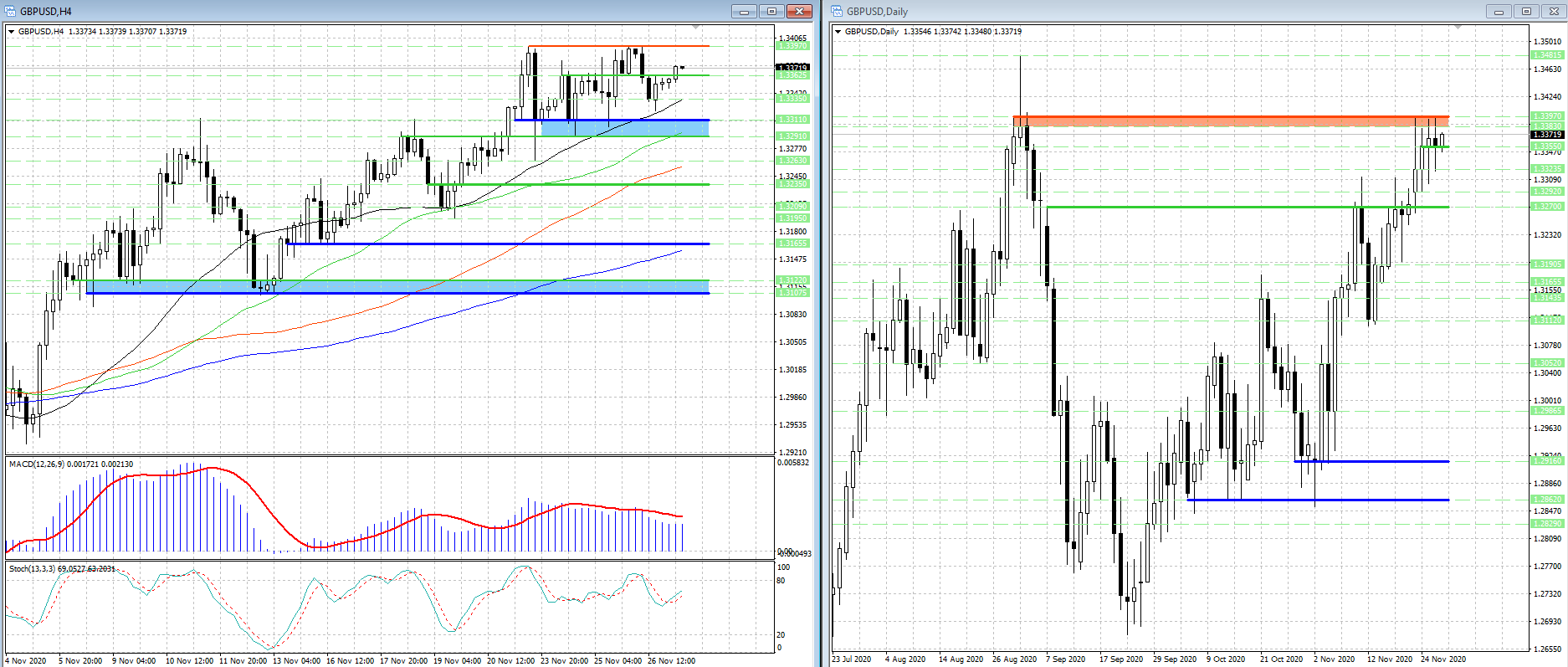Screen dimensions: 1568x667
Task: Click the Stoch(13,3,3) indicator label
Action: click(62, 569)
